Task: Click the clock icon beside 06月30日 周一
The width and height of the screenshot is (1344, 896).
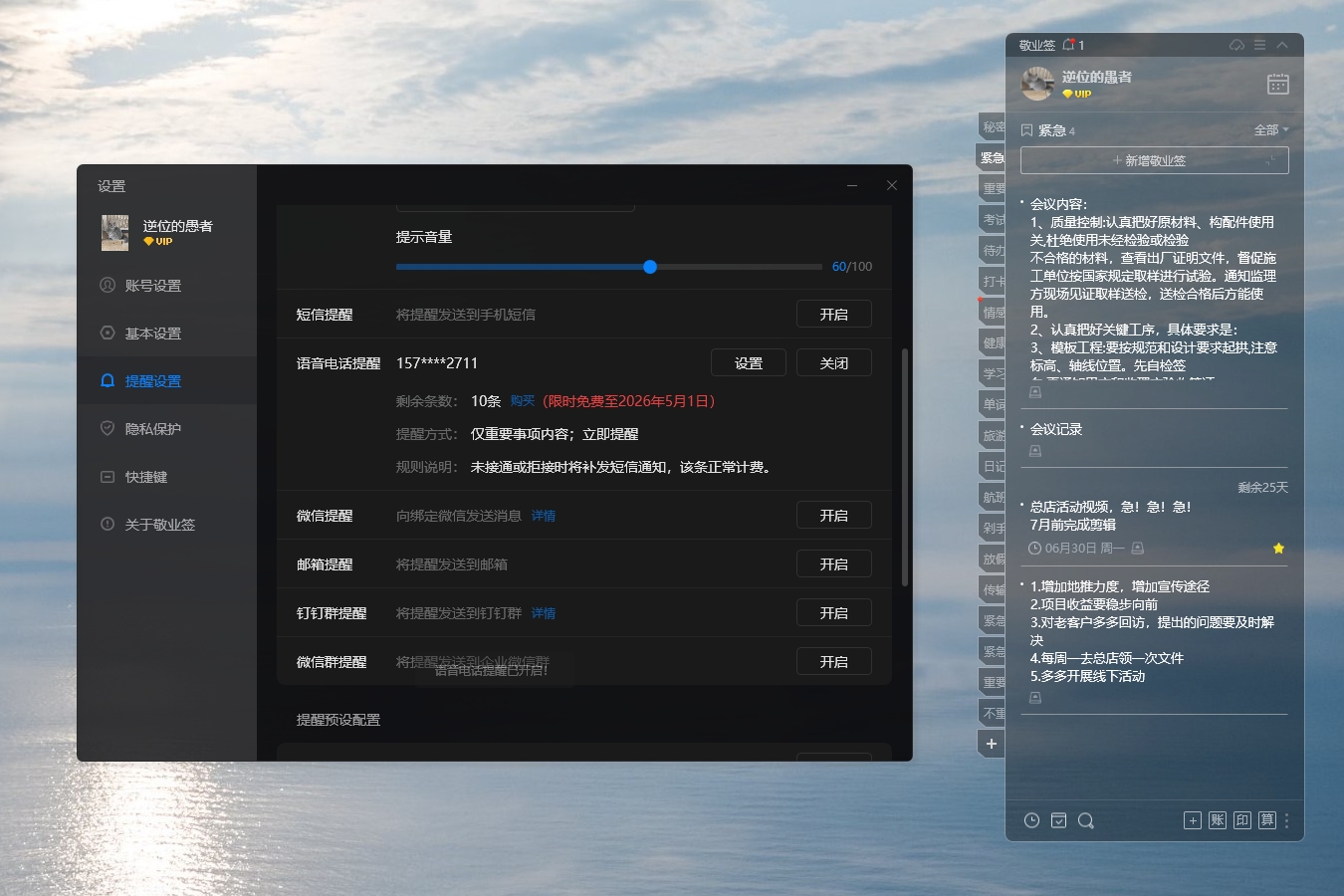Action: [x=1034, y=549]
